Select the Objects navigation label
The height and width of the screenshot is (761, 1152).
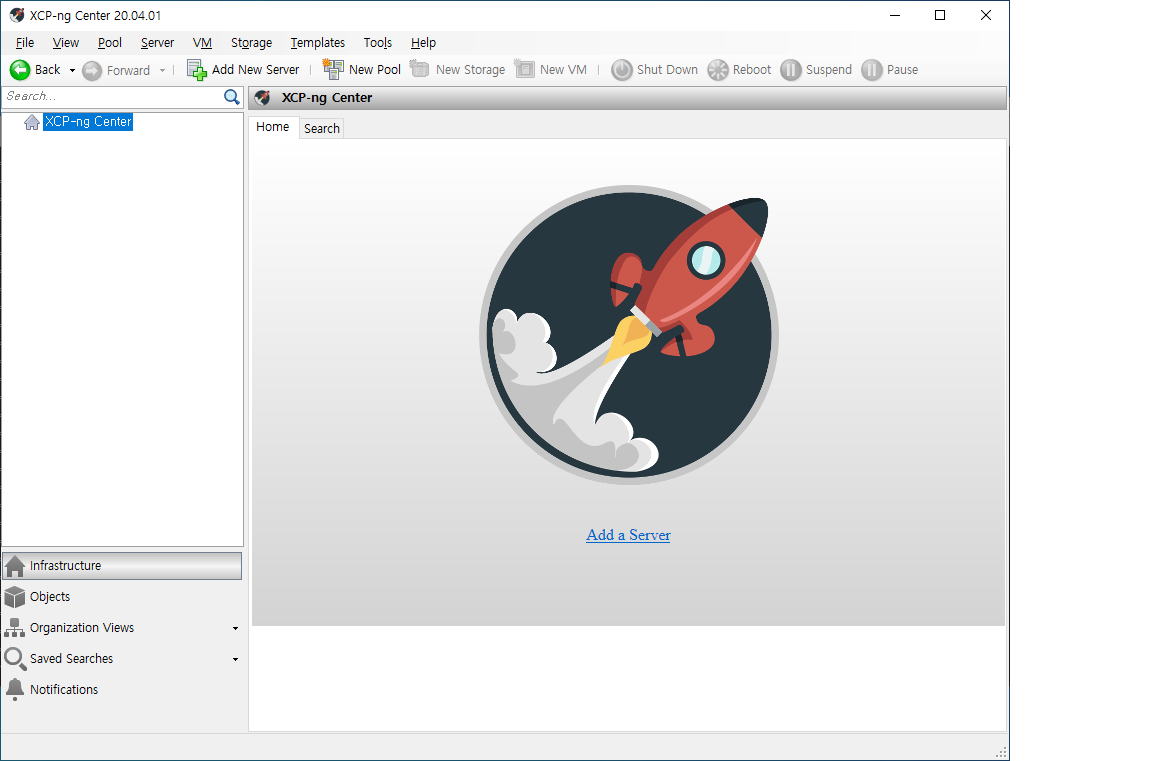coord(50,597)
